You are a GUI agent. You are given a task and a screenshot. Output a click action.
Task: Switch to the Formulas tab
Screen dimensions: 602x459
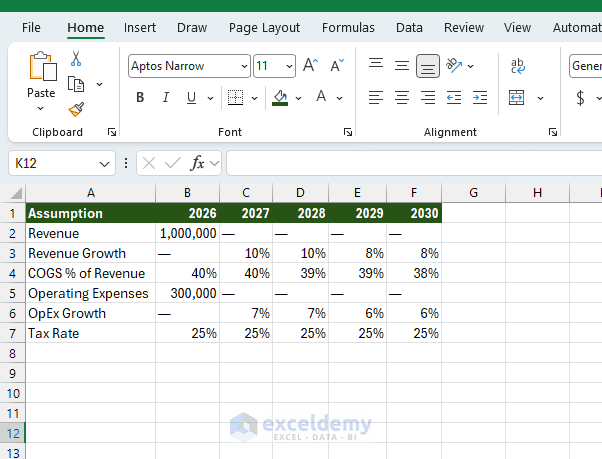pyautogui.click(x=348, y=28)
